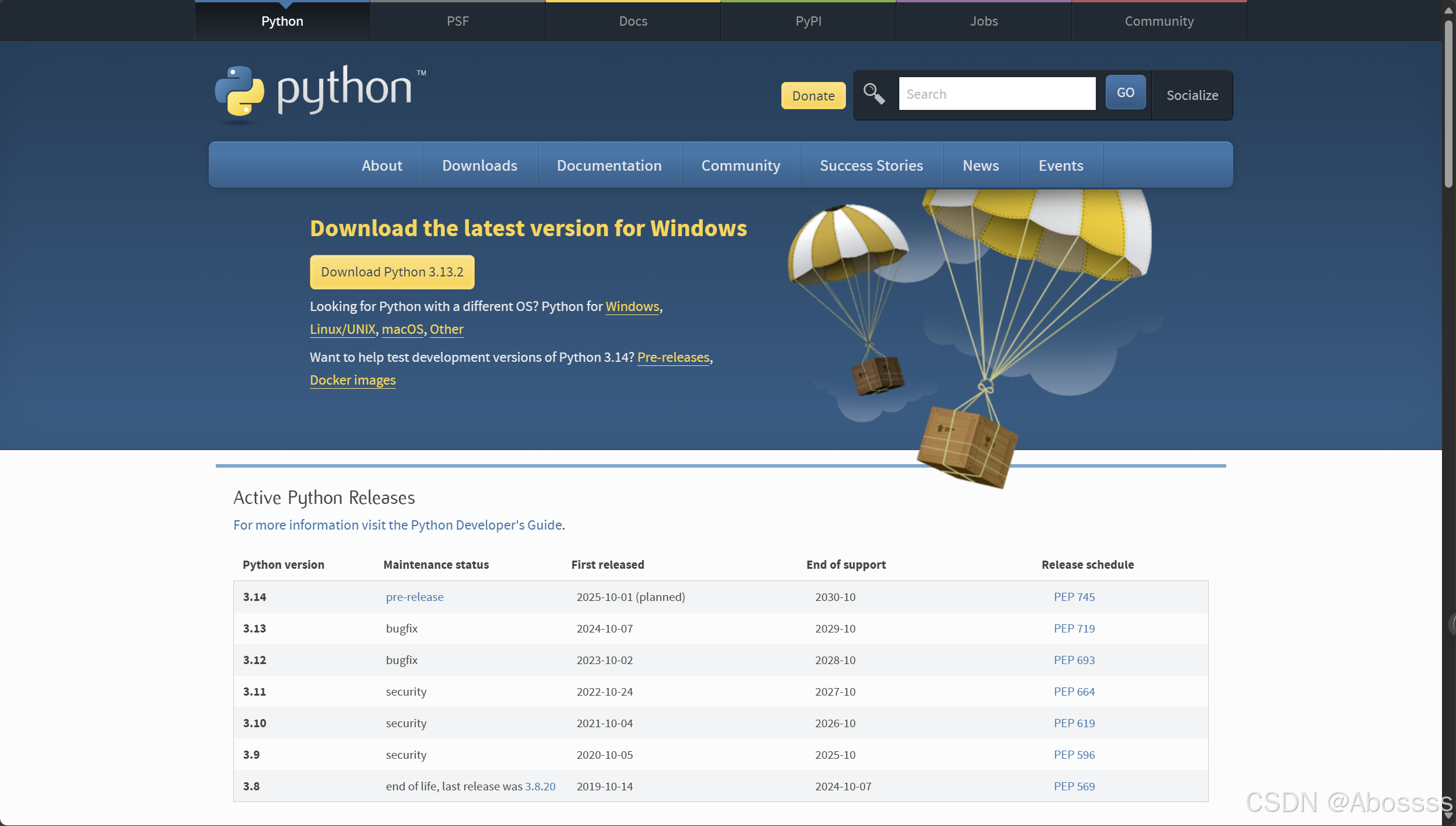Click the Download the latest version heading
This screenshot has width=1456, height=826.
tap(528, 228)
